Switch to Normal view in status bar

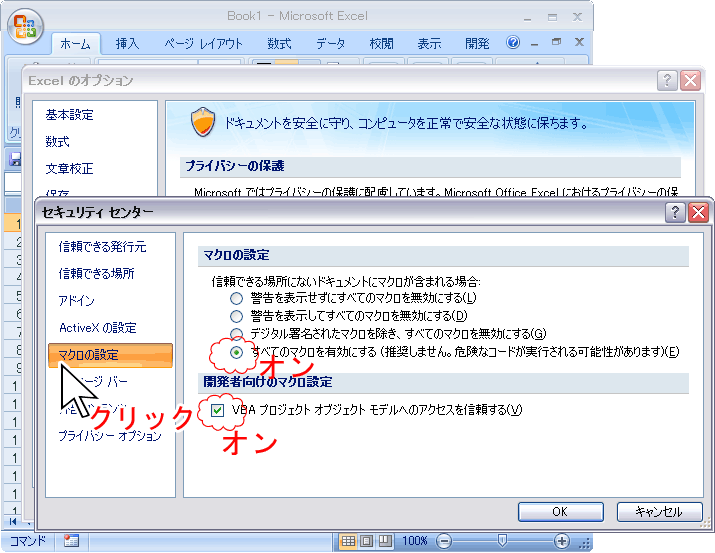[x=348, y=541]
